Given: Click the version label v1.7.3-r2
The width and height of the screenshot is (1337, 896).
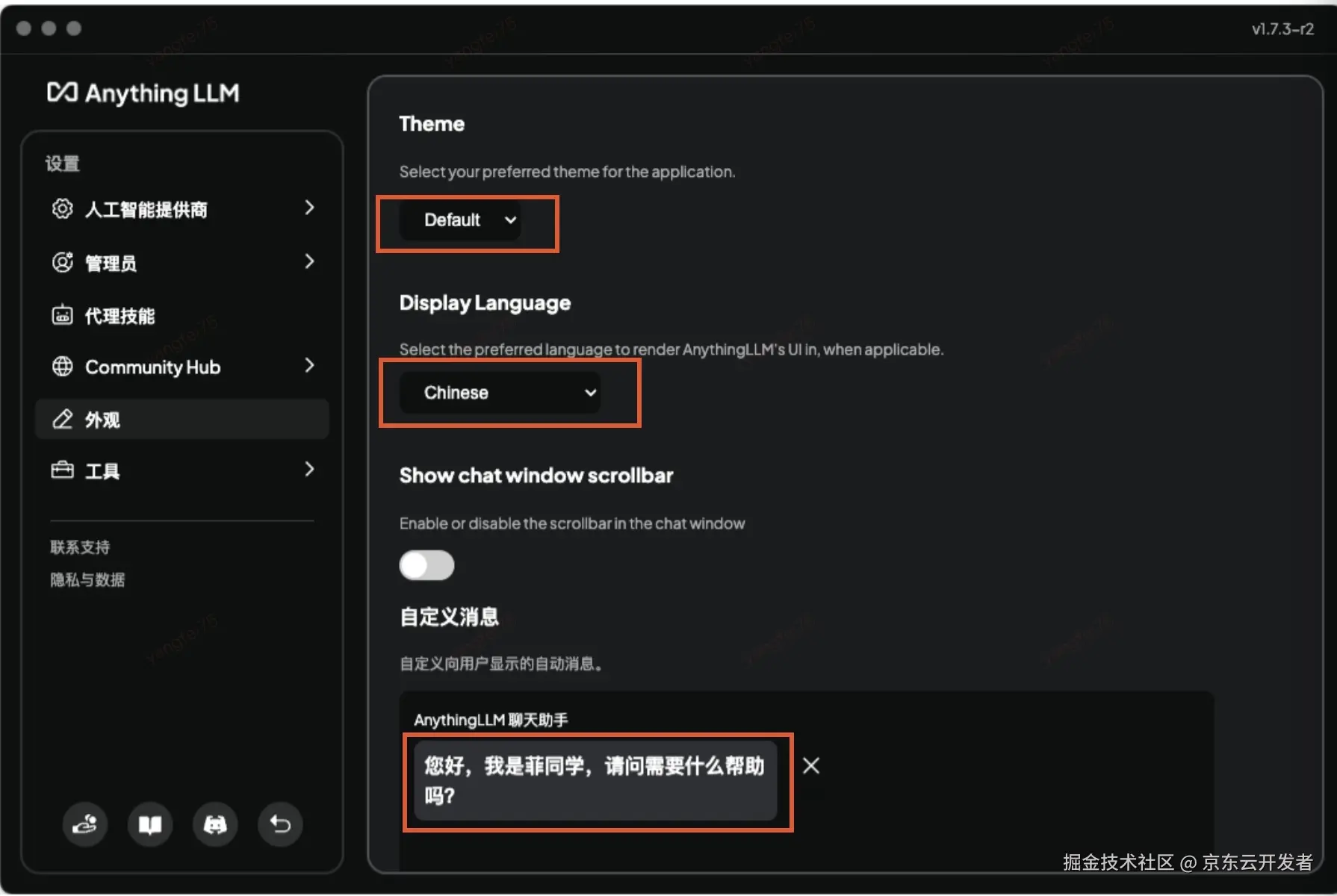Looking at the screenshot, I should click(1282, 29).
